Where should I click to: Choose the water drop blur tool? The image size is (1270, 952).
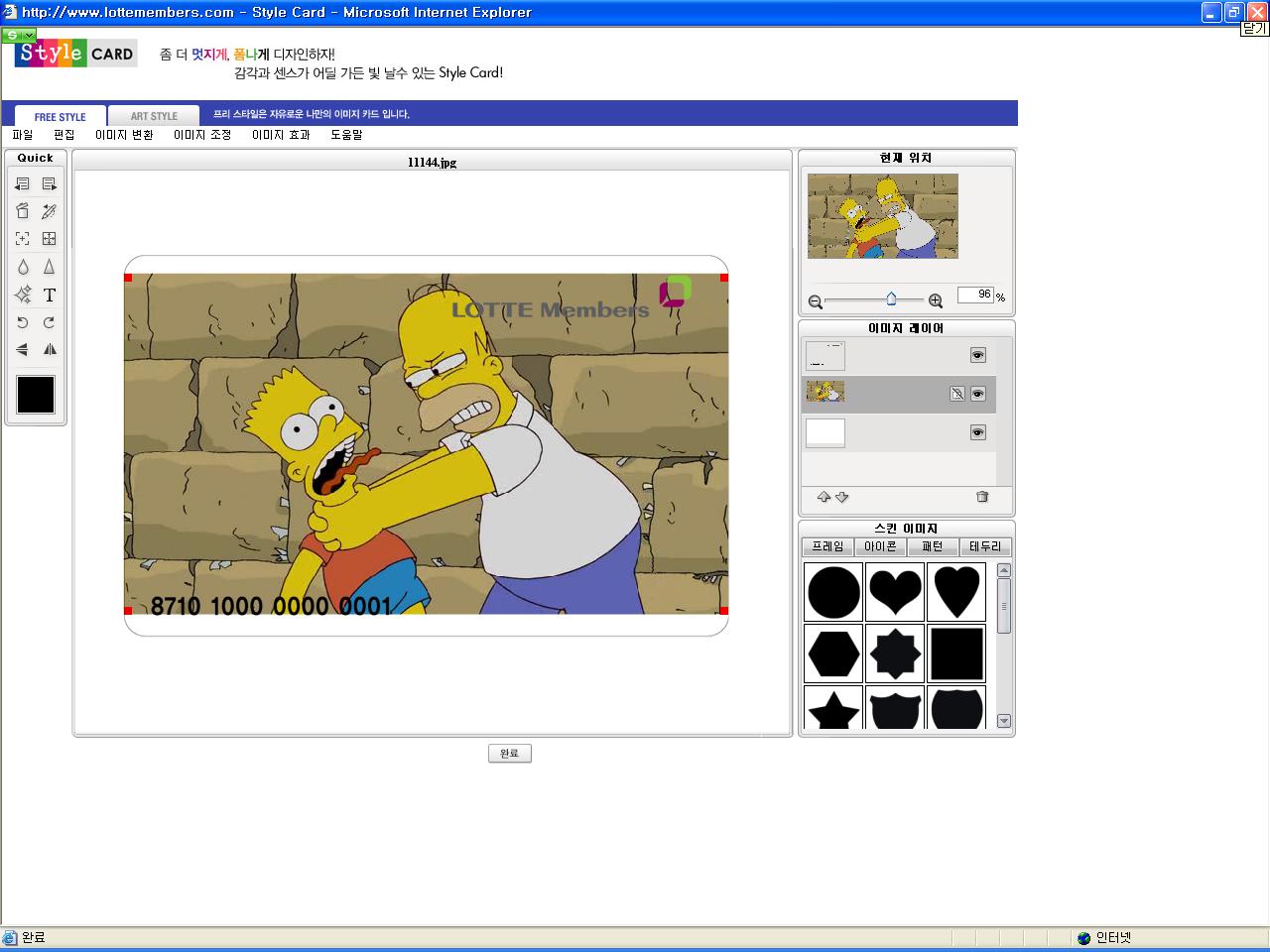coord(23,267)
